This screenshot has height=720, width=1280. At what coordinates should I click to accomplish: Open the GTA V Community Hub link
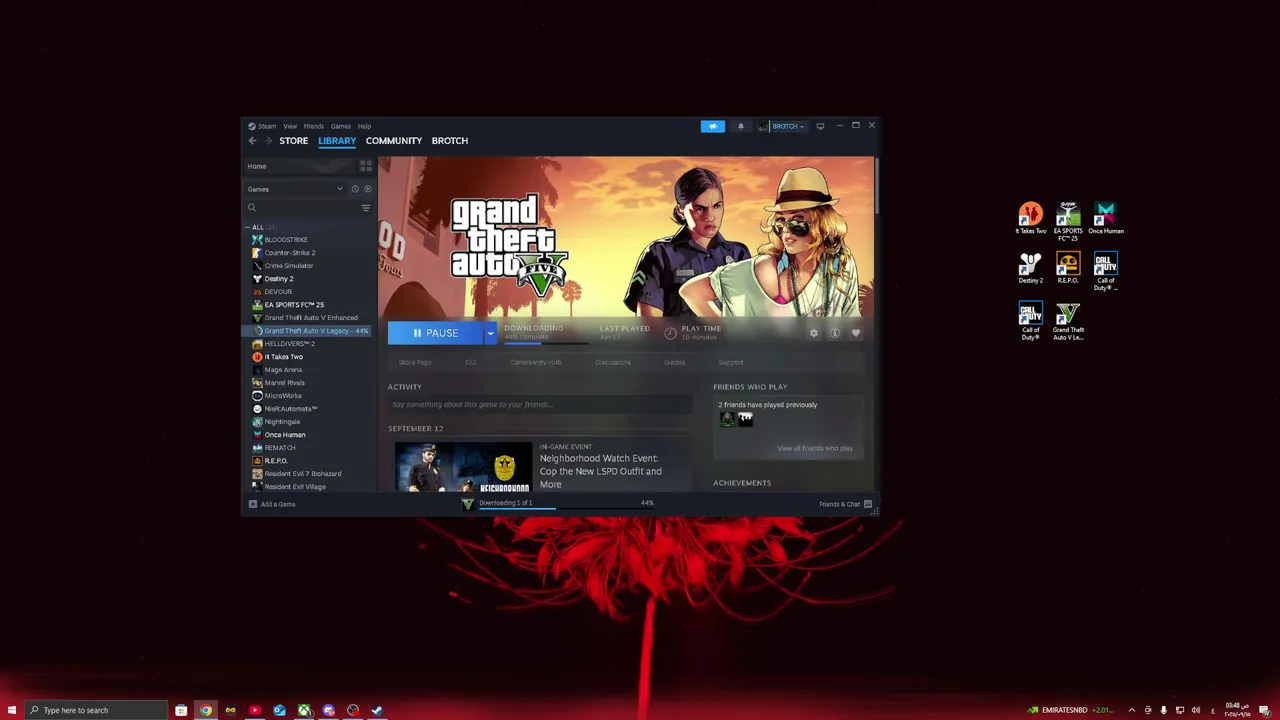(536, 362)
